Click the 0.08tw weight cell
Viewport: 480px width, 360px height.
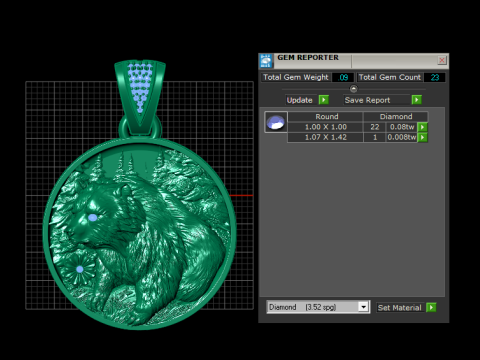(402, 127)
